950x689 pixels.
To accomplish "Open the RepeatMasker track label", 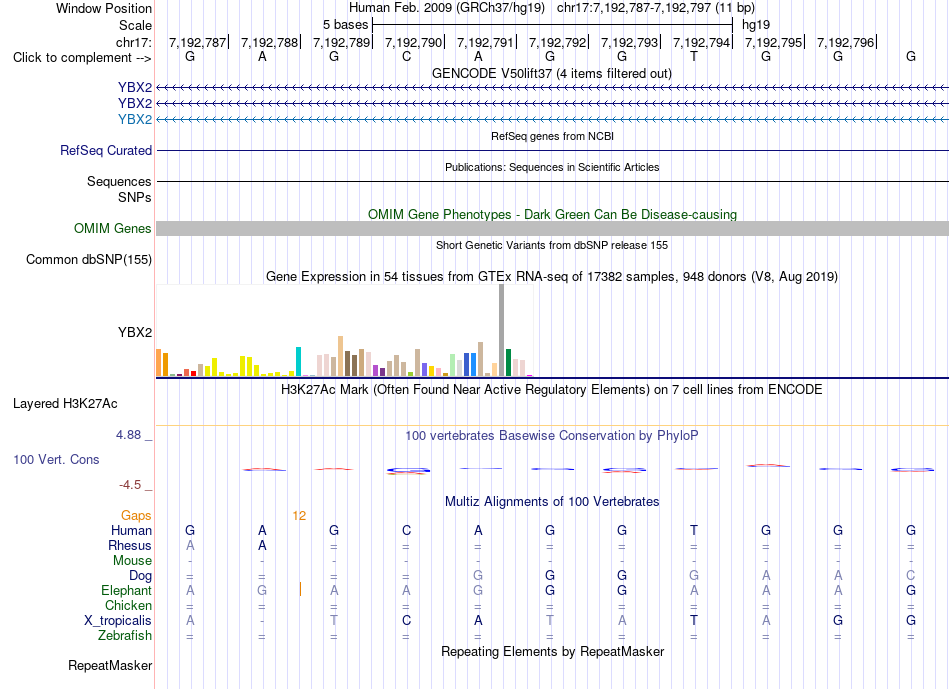I will (x=110, y=665).
